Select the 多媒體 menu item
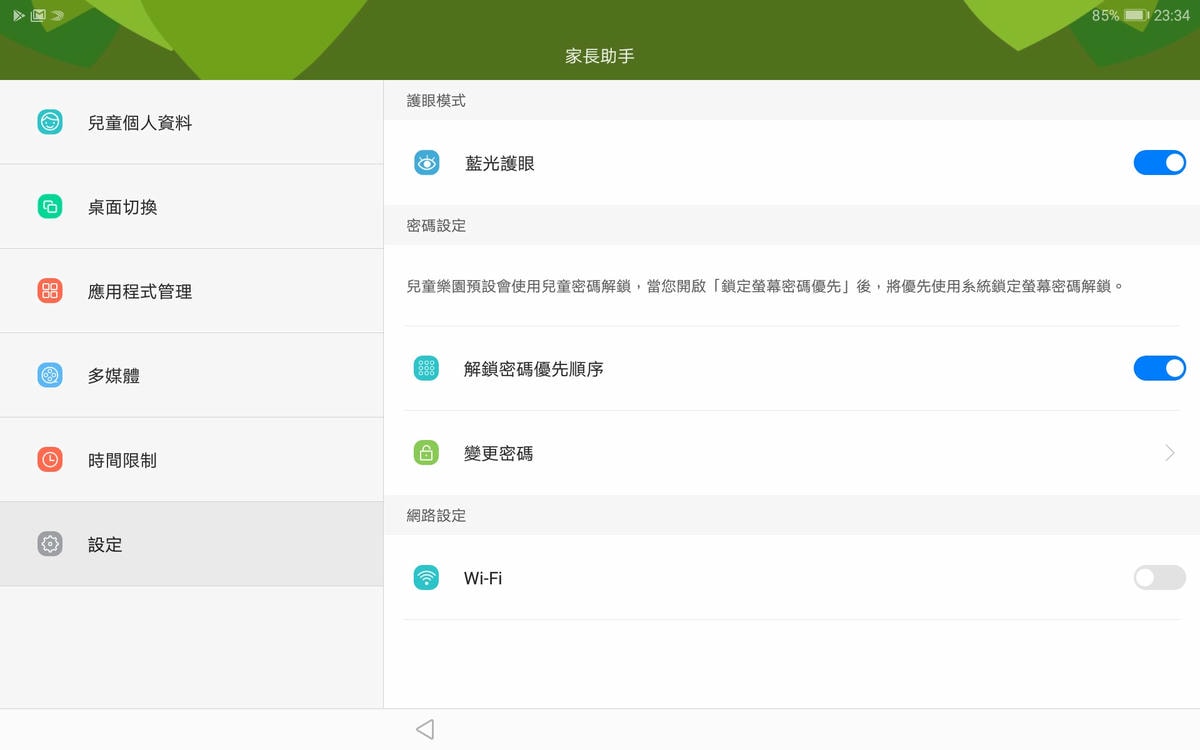 click(191, 376)
